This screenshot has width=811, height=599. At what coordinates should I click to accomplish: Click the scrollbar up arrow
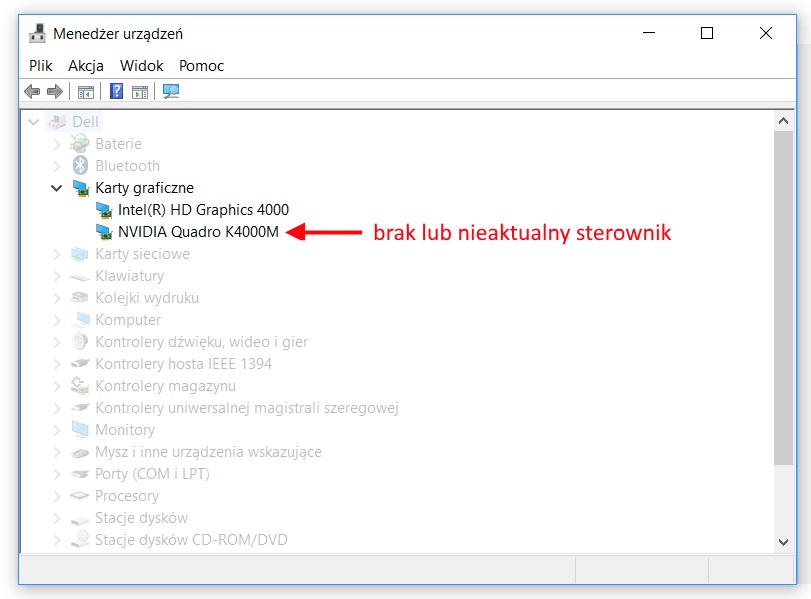[783, 121]
